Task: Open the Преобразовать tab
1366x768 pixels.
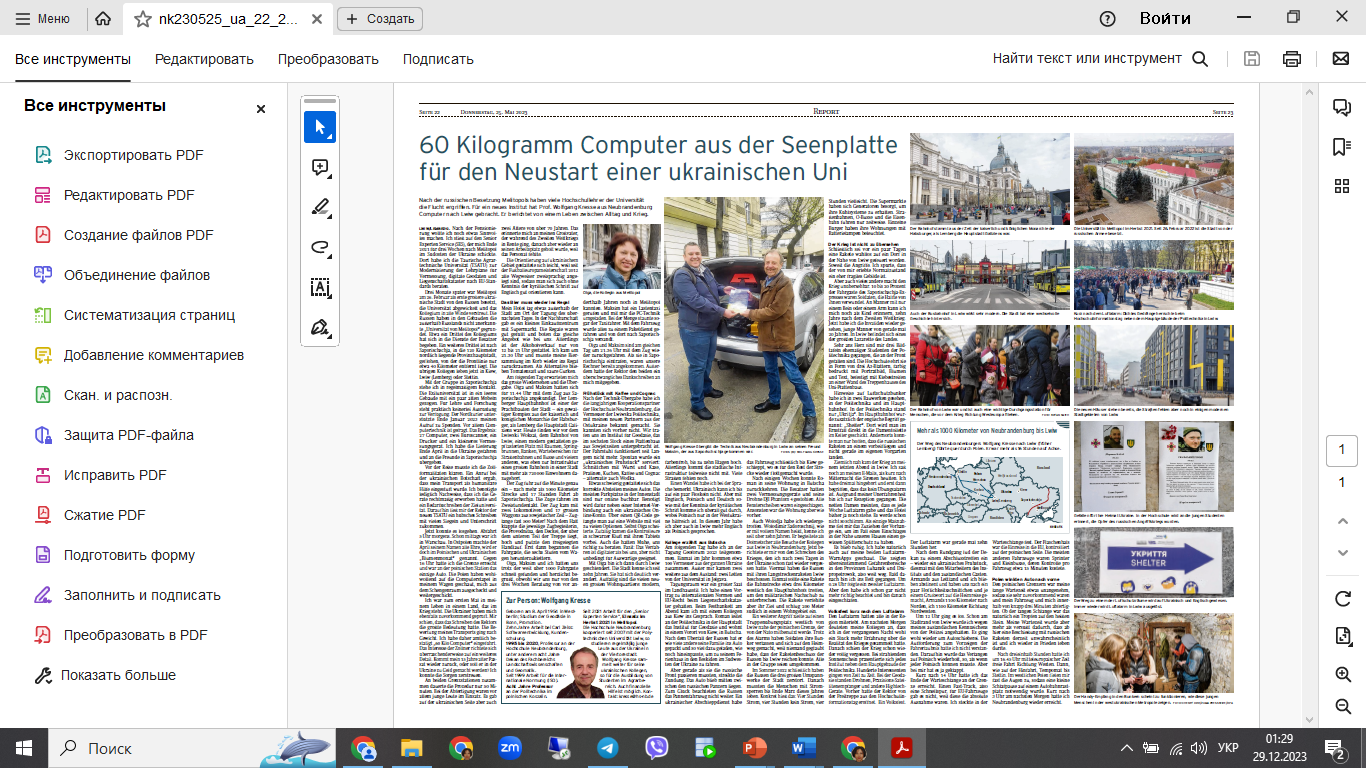Action: coord(326,59)
